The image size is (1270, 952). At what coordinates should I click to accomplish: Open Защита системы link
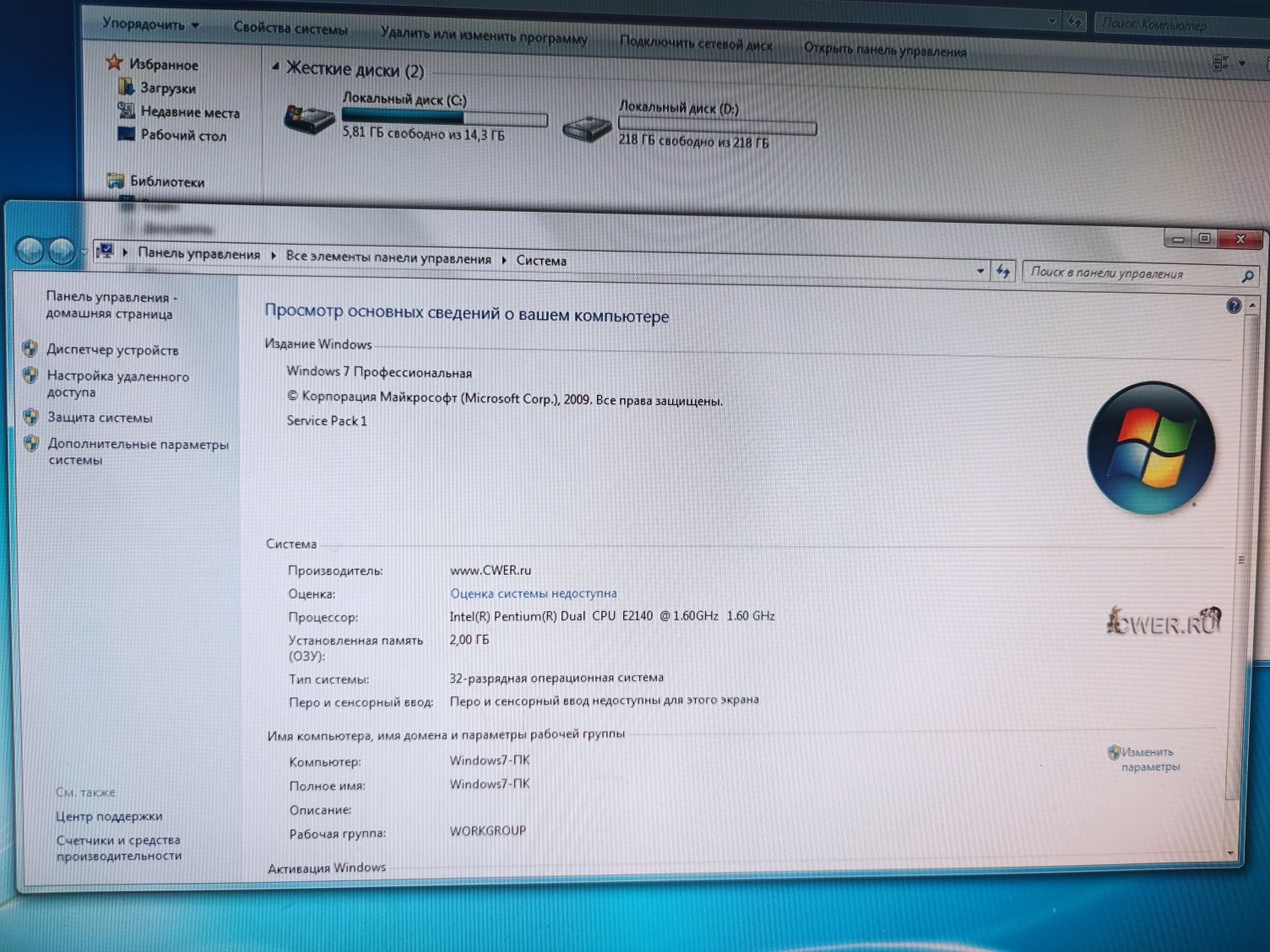coord(100,417)
